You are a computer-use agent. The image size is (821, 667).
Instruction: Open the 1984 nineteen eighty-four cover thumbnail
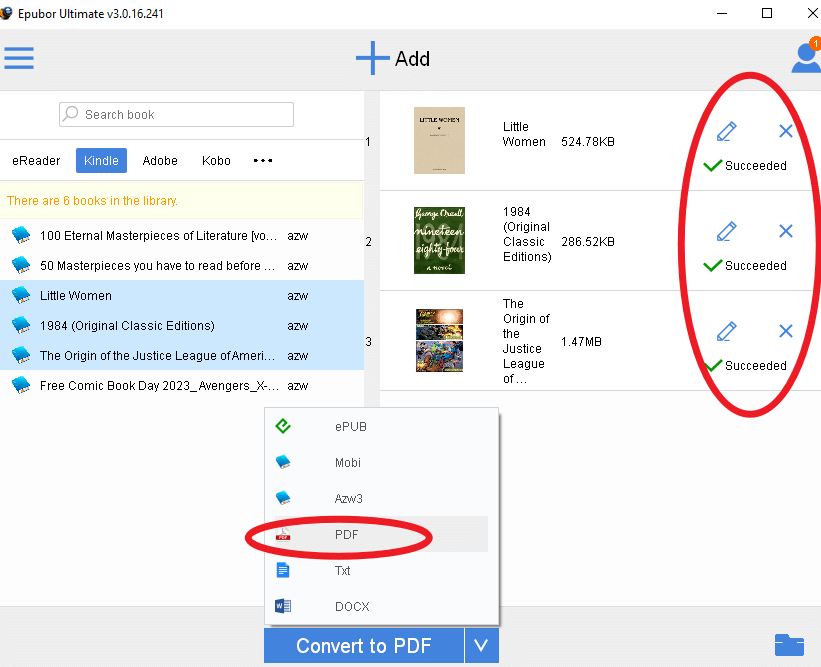pos(439,240)
